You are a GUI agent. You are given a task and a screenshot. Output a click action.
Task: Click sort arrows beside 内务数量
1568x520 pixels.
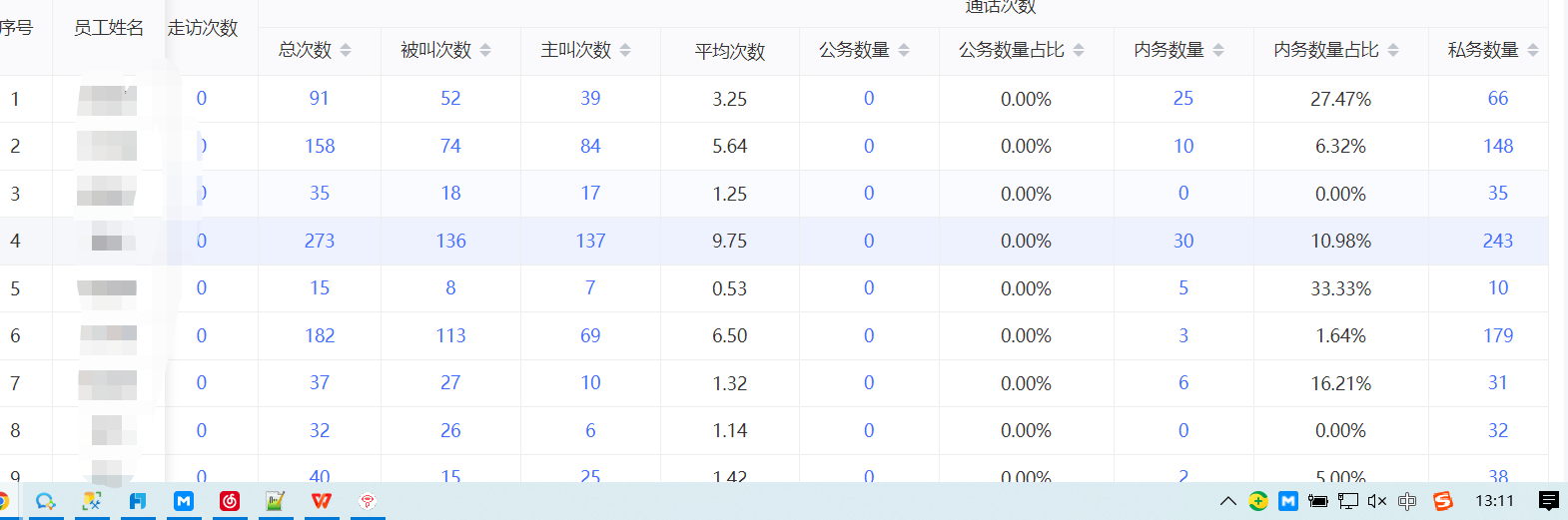point(1218,50)
